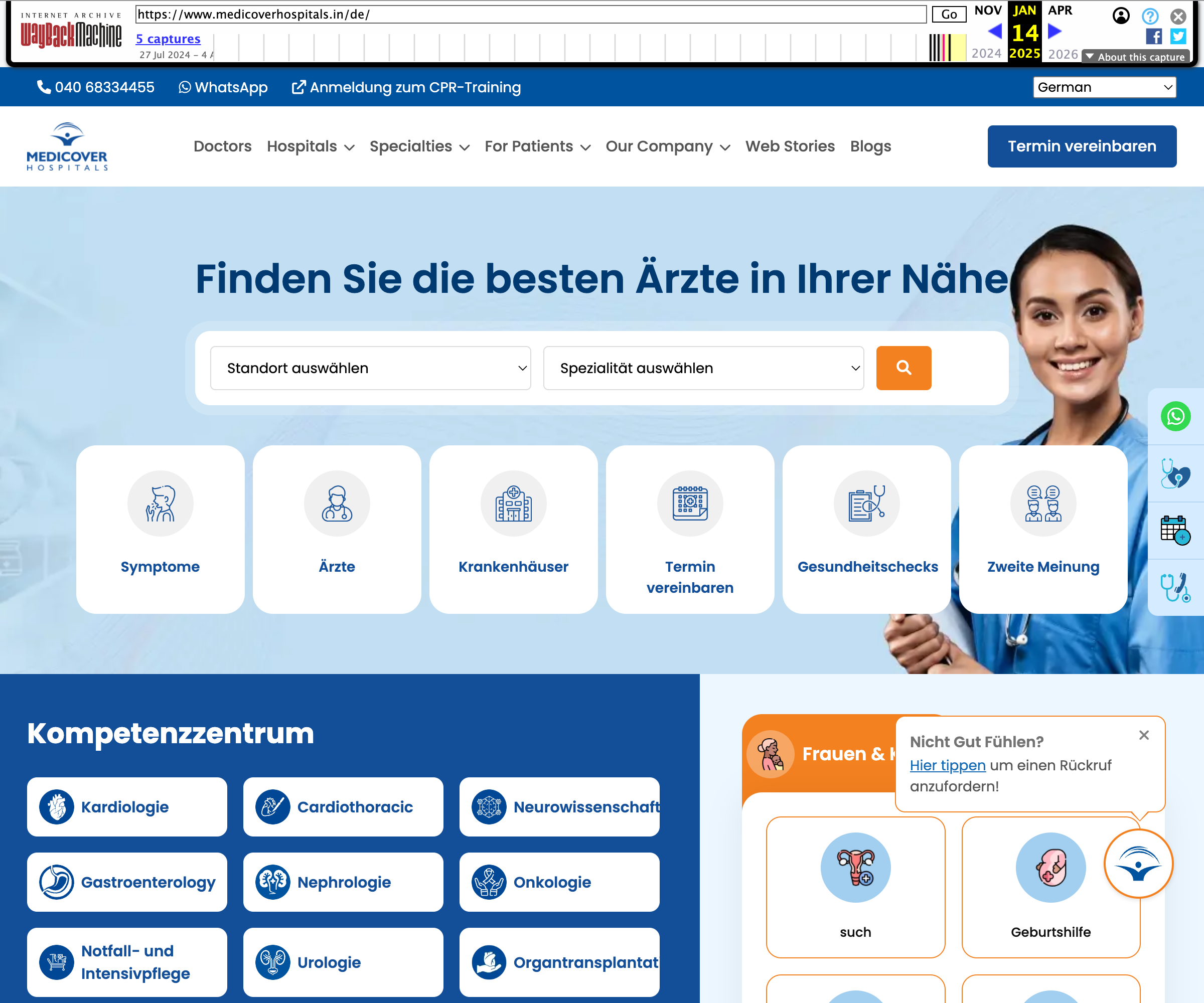Expand the Hospitals menu

tap(310, 146)
